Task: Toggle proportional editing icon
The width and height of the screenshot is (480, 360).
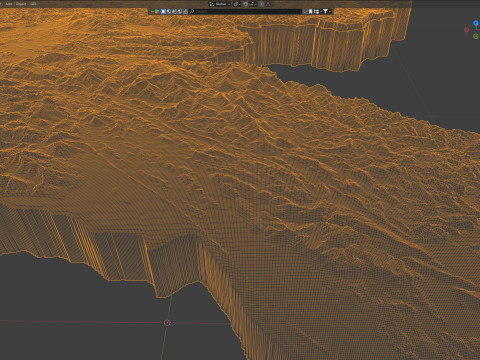Action: [x=262, y=4]
